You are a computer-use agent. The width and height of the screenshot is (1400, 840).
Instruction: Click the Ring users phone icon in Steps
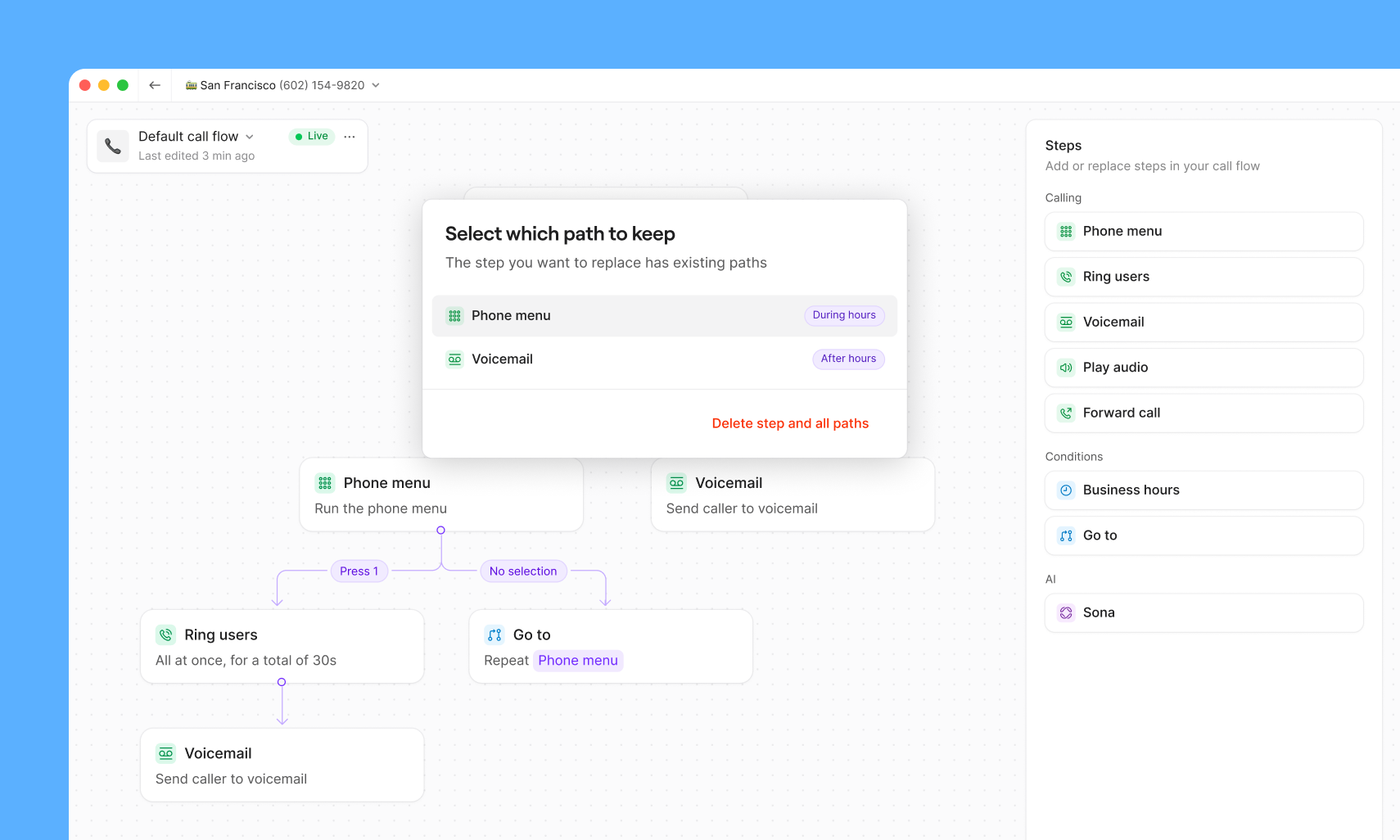[1066, 277]
